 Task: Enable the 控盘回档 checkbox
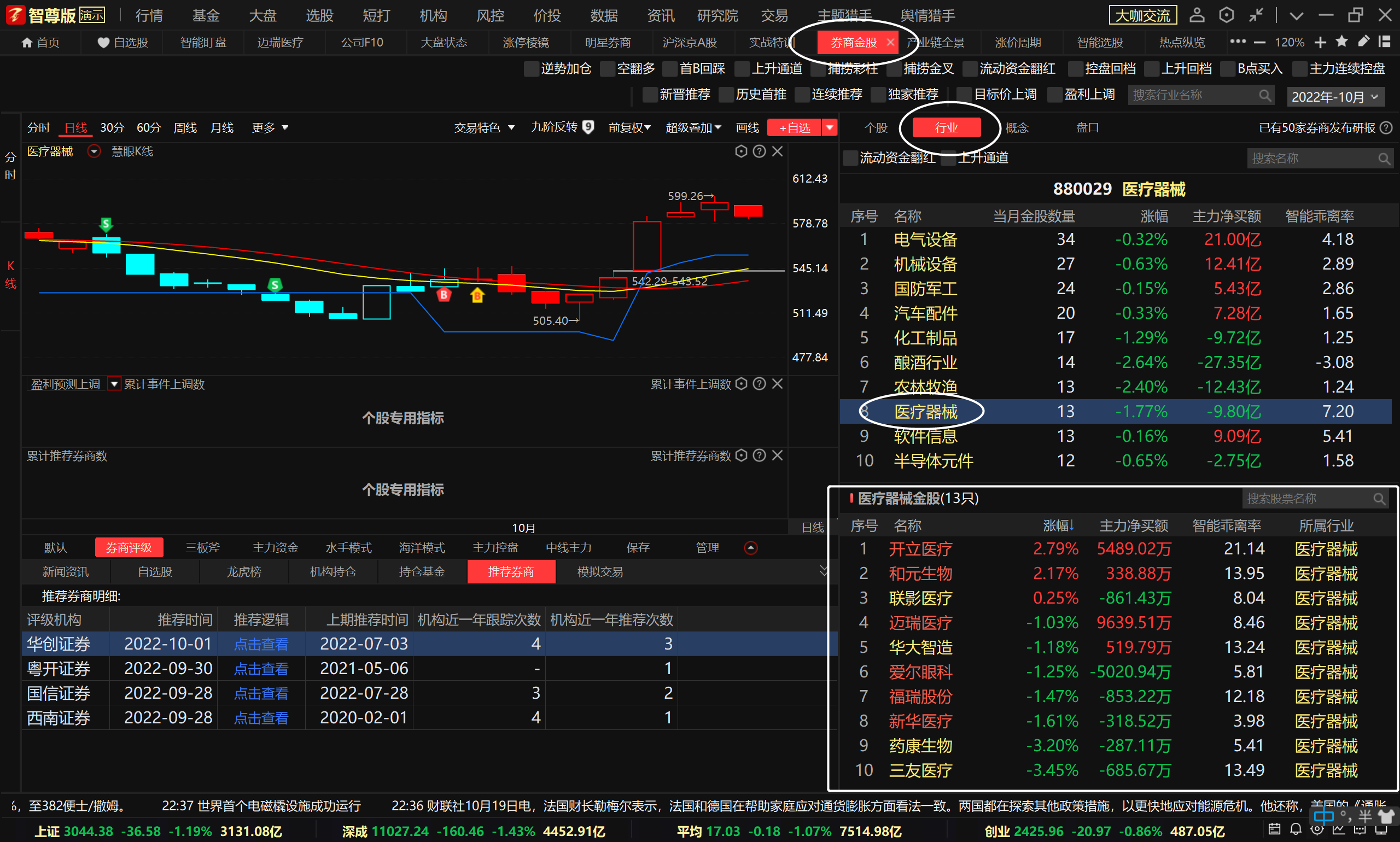point(1075,69)
